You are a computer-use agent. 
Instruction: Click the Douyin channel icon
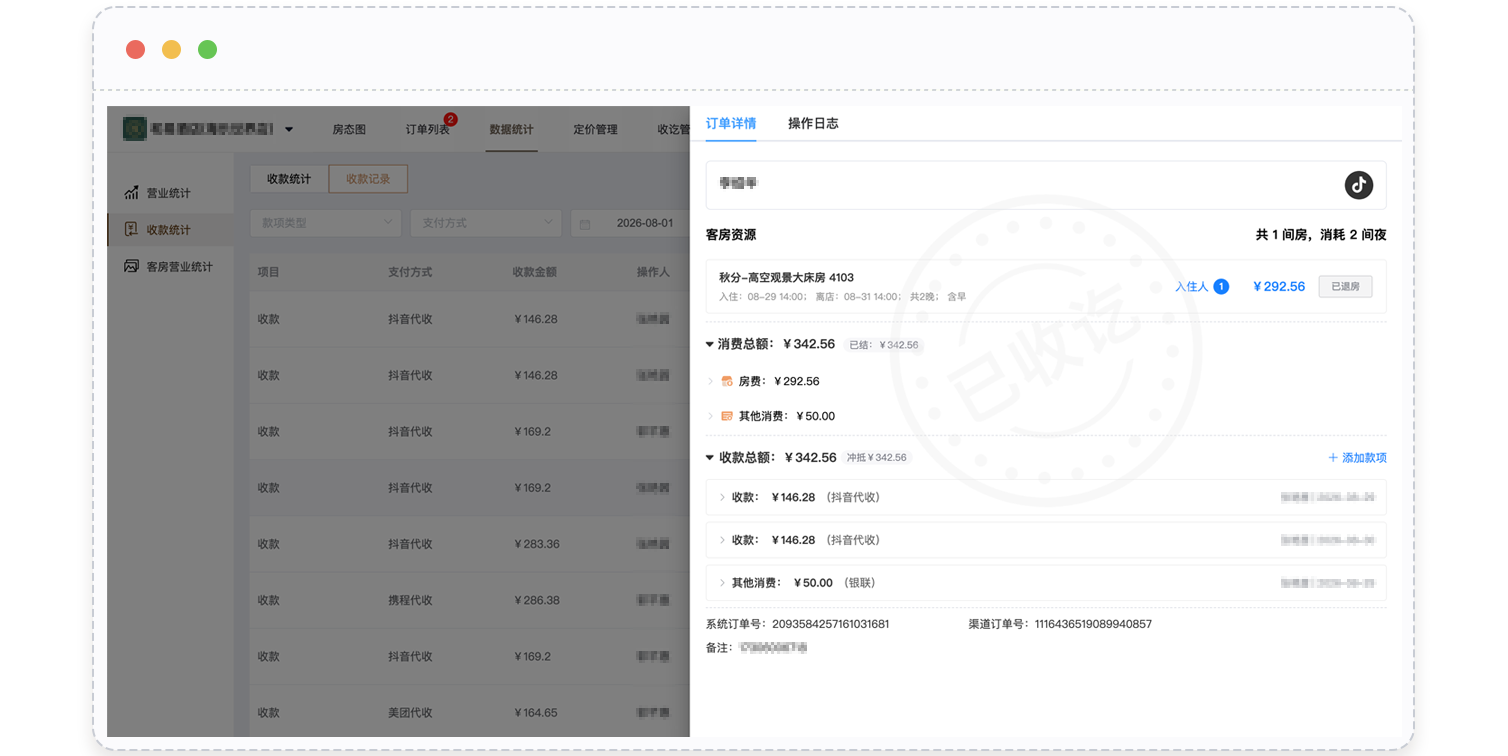pyautogui.click(x=1358, y=185)
